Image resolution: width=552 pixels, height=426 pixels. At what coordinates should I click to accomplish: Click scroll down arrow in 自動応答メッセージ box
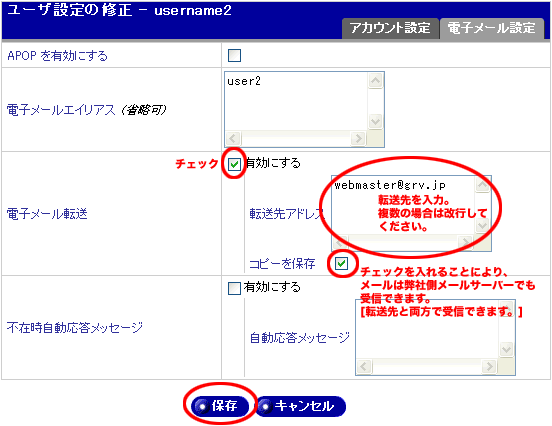point(506,349)
